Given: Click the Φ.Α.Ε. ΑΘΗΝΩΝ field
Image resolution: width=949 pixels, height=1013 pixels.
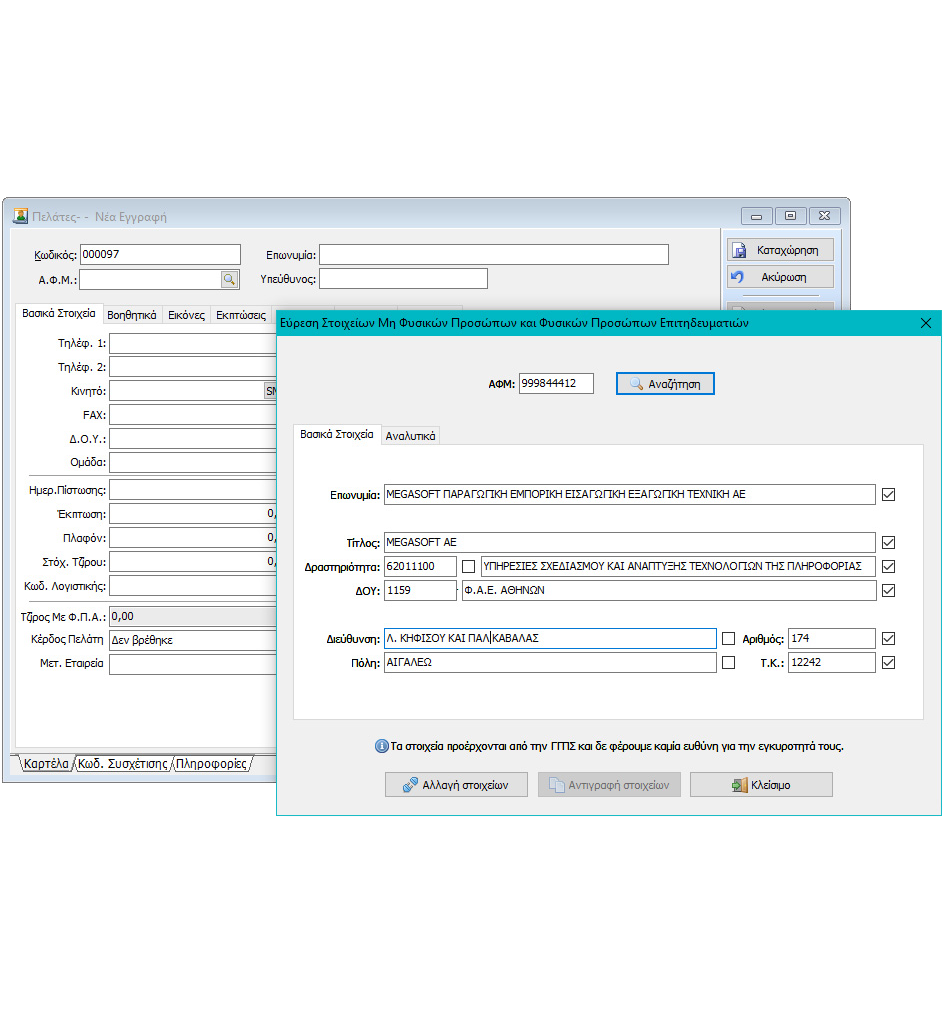Looking at the screenshot, I should tap(669, 590).
